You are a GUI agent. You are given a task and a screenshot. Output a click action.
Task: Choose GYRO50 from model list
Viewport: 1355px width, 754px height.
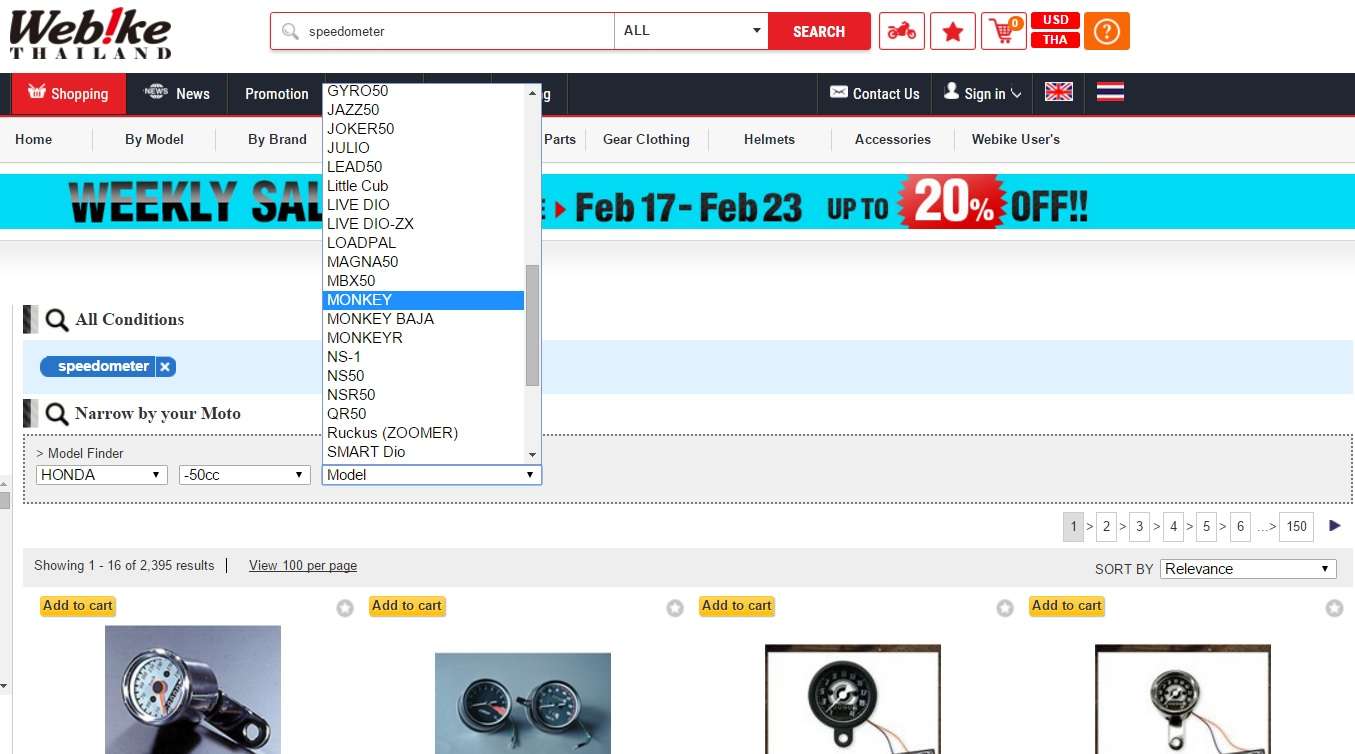point(424,91)
